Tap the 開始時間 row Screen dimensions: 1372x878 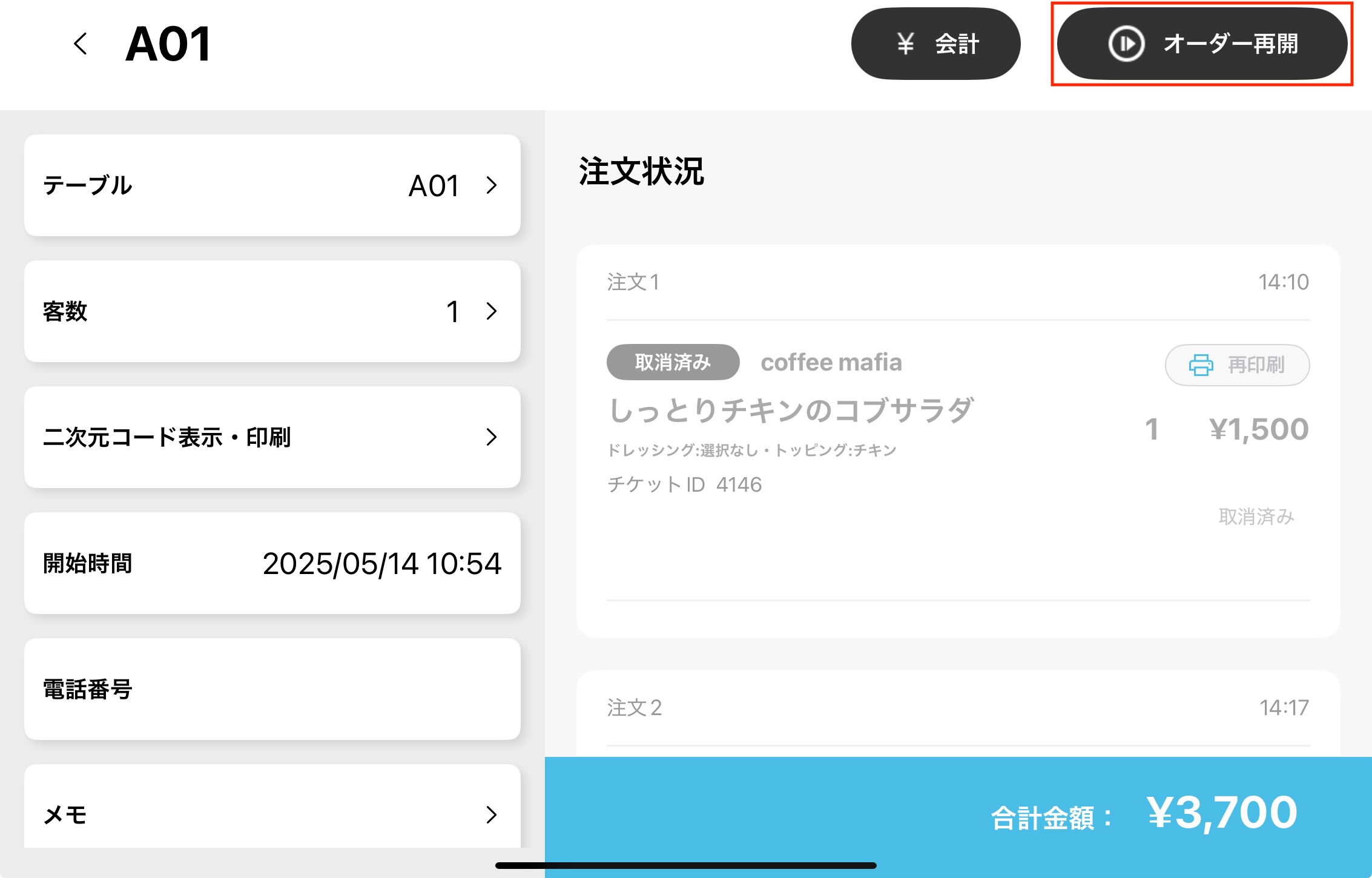pyautogui.click(x=272, y=563)
